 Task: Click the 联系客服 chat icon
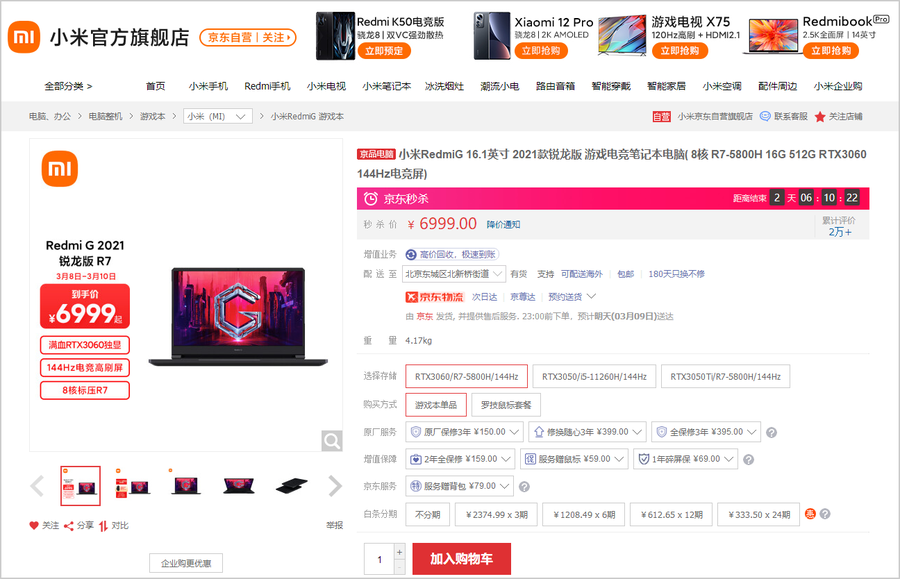click(x=765, y=117)
